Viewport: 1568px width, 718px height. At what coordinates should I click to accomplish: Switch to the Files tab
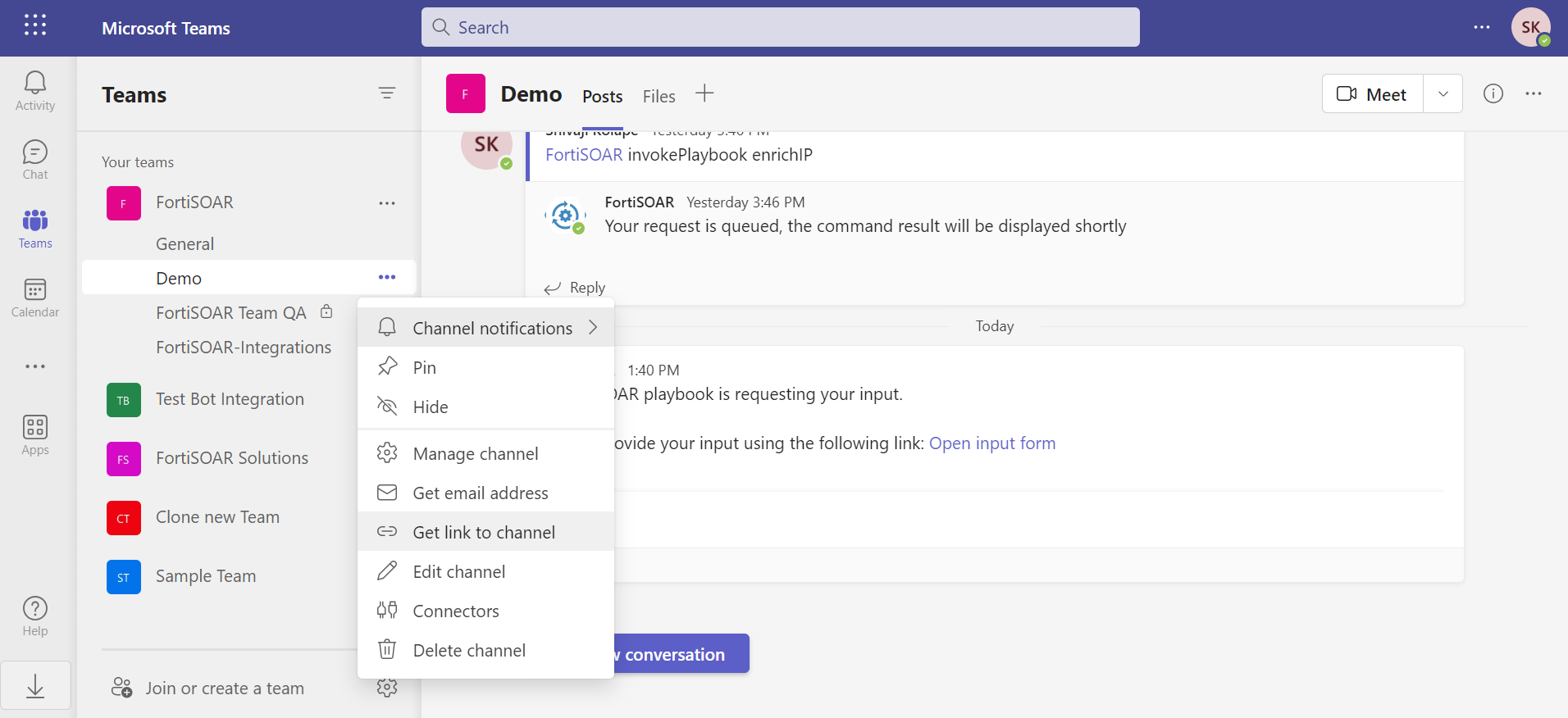coord(659,97)
